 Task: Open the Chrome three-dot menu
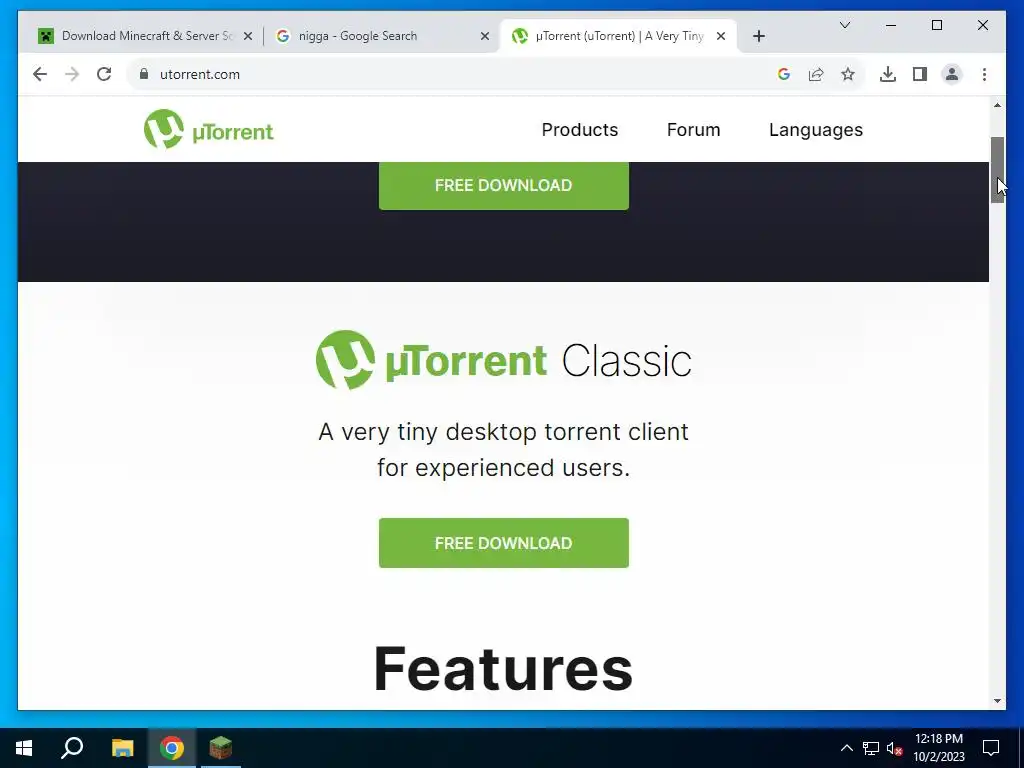[x=984, y=74]
